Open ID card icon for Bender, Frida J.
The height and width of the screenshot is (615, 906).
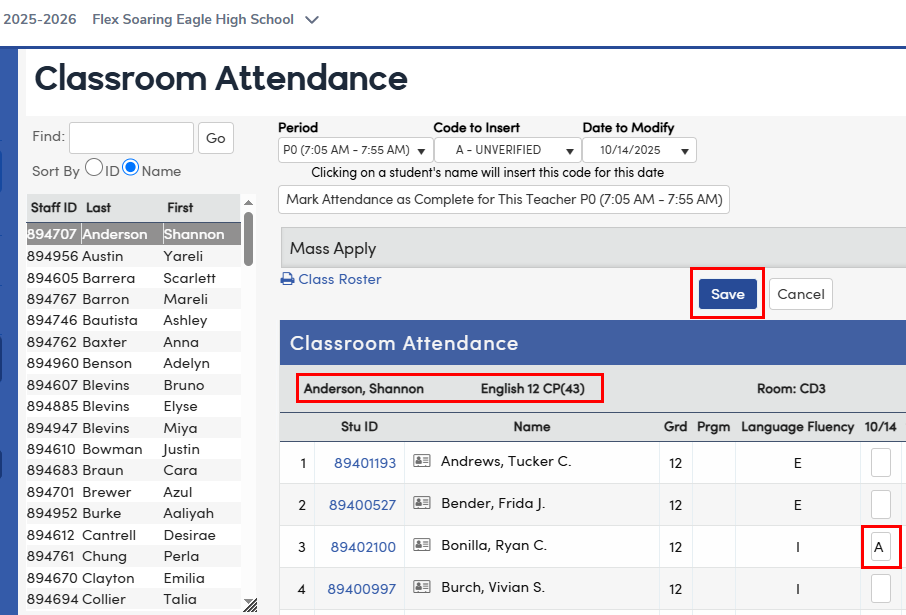[x=422, y=503]
